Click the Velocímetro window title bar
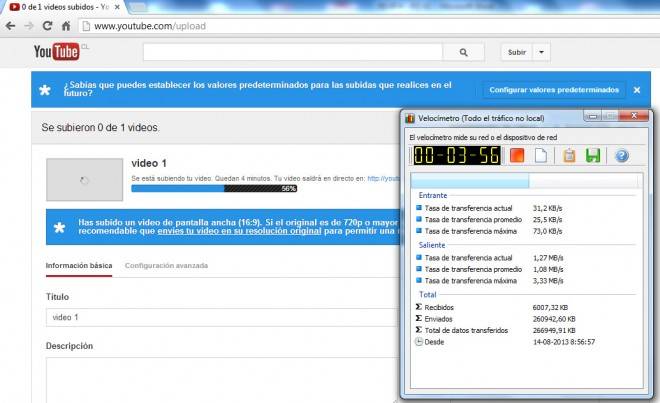 tap(492, 118)
